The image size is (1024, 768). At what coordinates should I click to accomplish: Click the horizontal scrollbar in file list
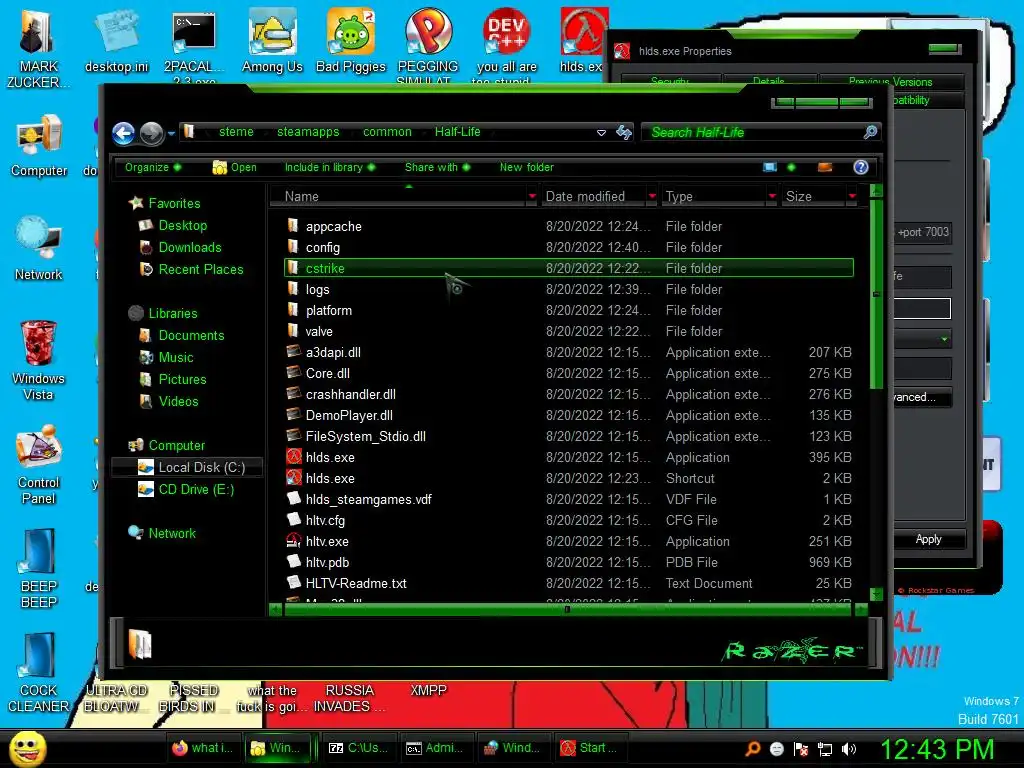[567, 609]
